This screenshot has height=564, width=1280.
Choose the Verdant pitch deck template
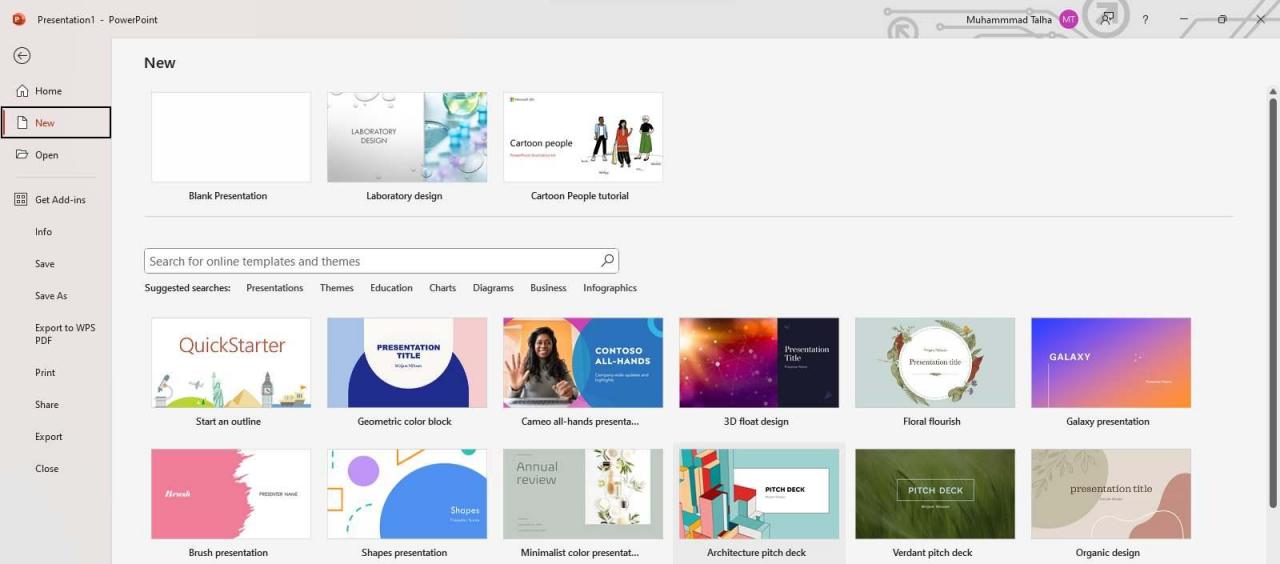pos(935,494)
